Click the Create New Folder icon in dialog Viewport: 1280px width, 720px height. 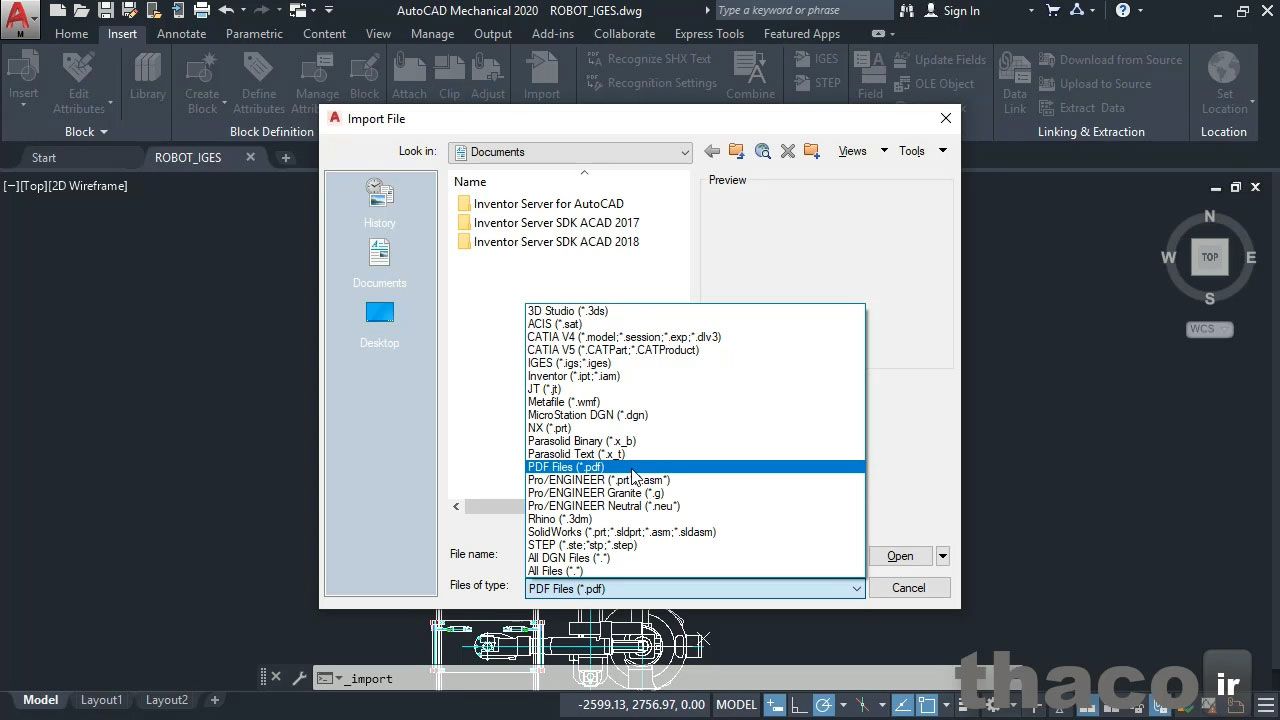812,151
